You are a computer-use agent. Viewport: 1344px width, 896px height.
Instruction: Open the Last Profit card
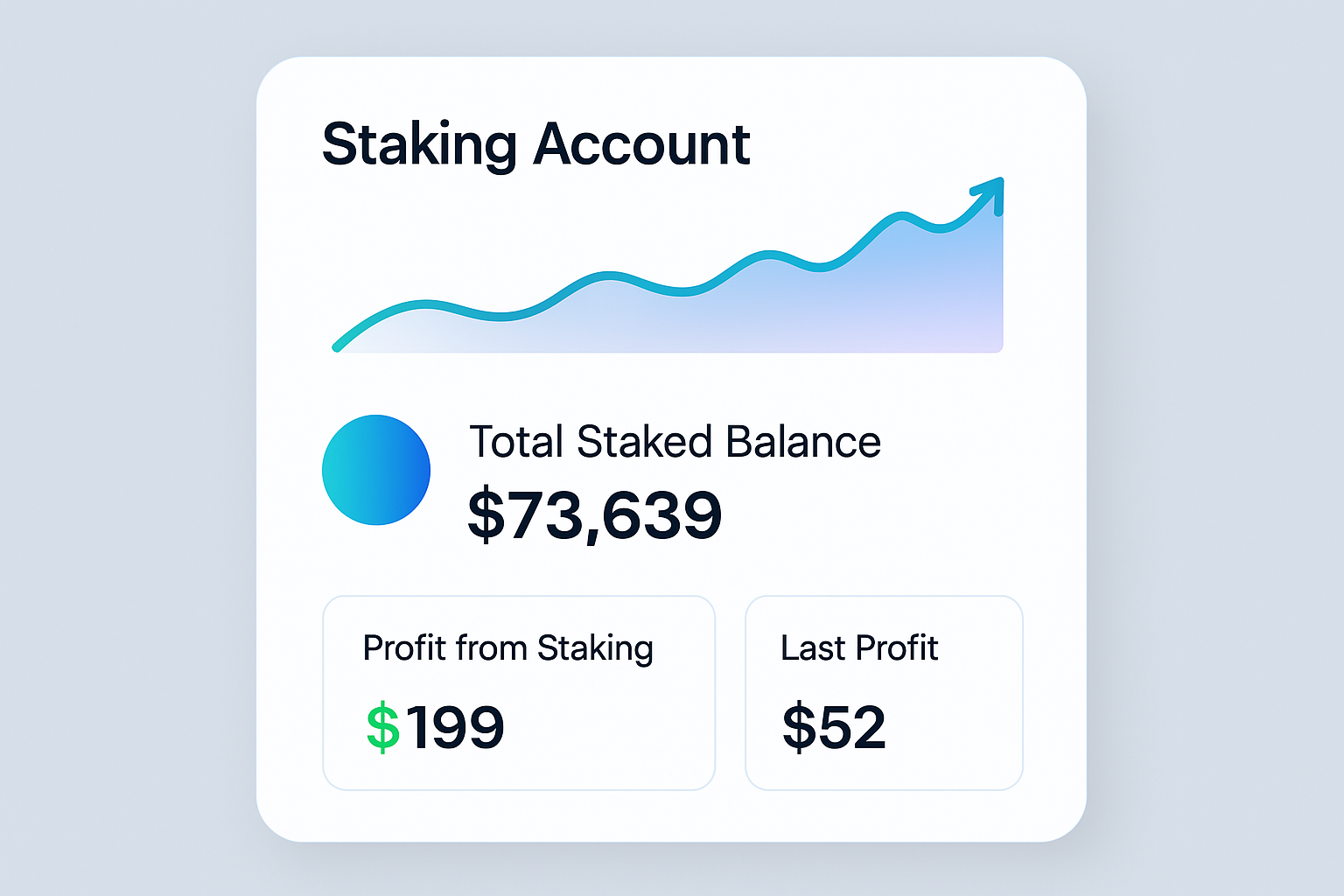884,693
